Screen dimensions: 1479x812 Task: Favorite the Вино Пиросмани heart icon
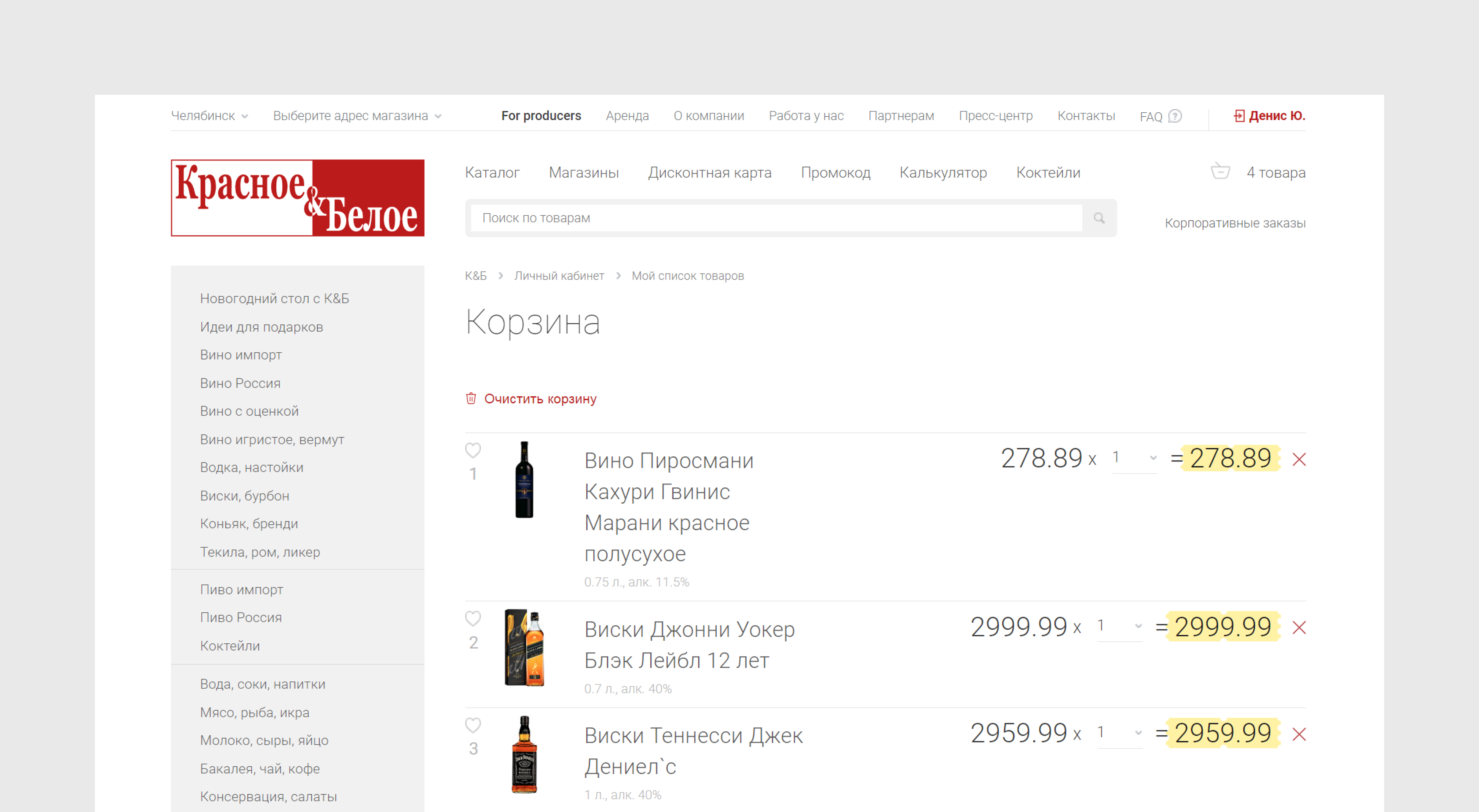click(473, 450)
